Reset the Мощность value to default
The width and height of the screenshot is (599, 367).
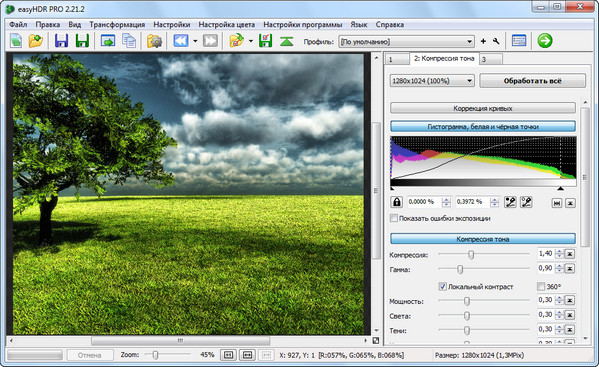(570, 301)
